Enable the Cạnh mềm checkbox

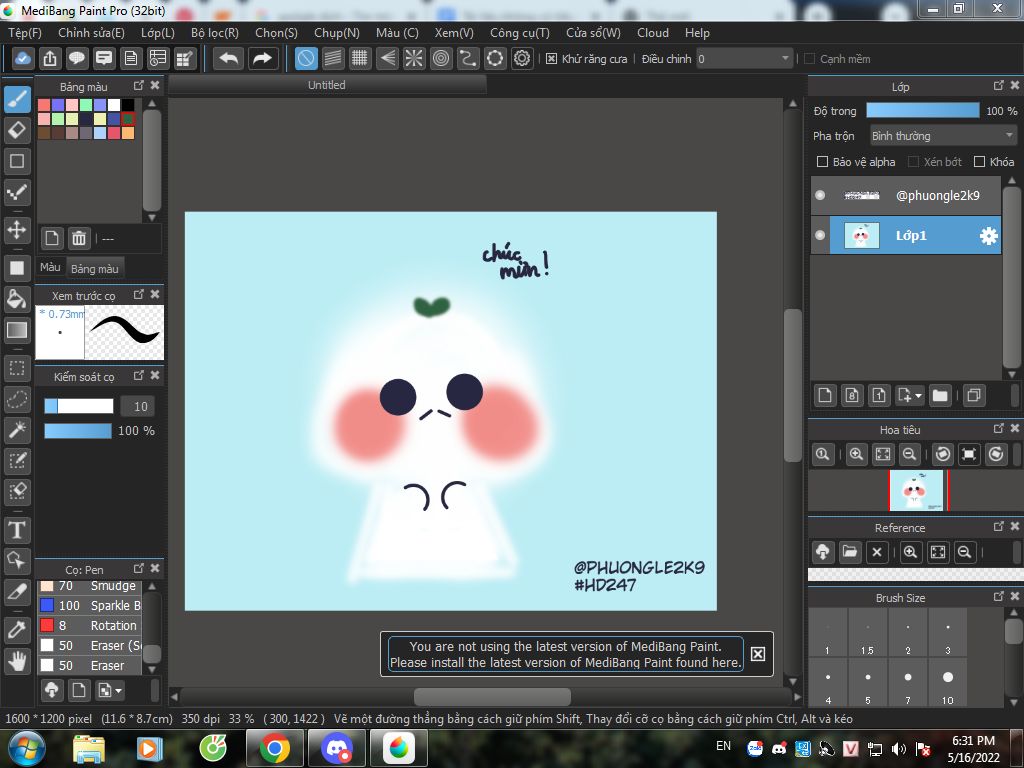pos(810,59)
